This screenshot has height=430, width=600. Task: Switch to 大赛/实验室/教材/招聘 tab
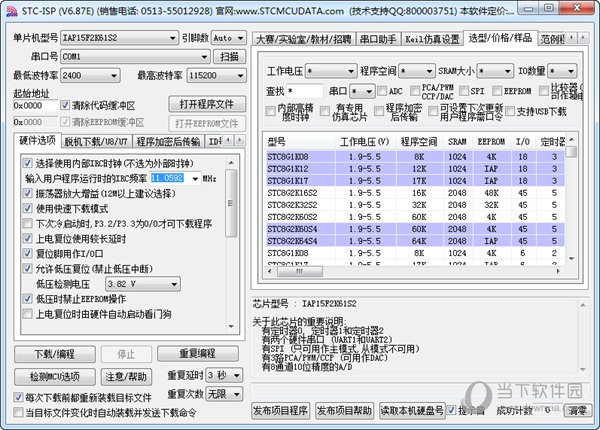(303, 39)
